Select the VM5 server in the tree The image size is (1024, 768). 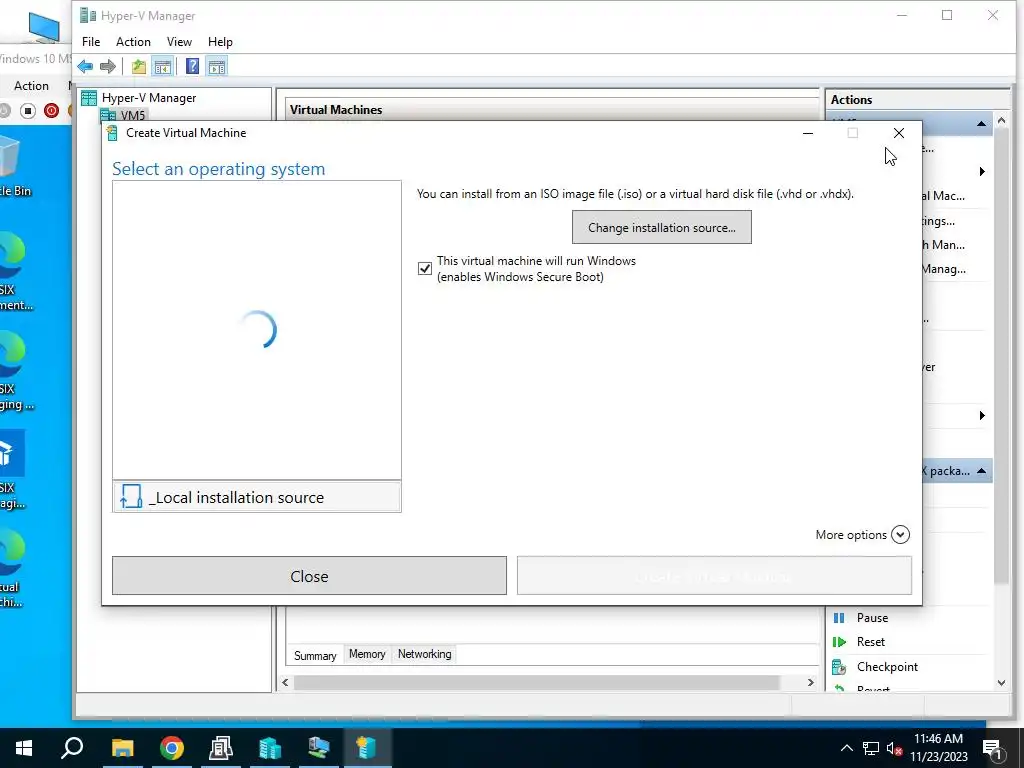click(x=133, y=115)
